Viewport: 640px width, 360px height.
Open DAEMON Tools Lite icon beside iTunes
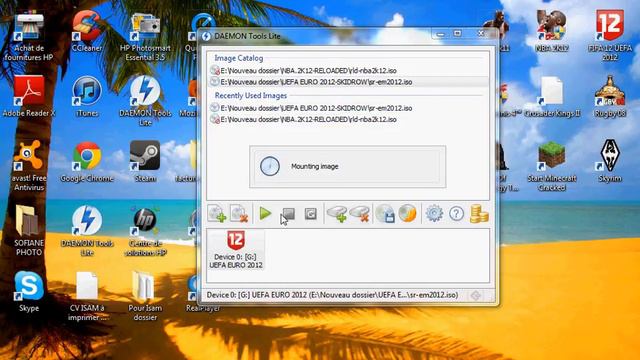145,101
